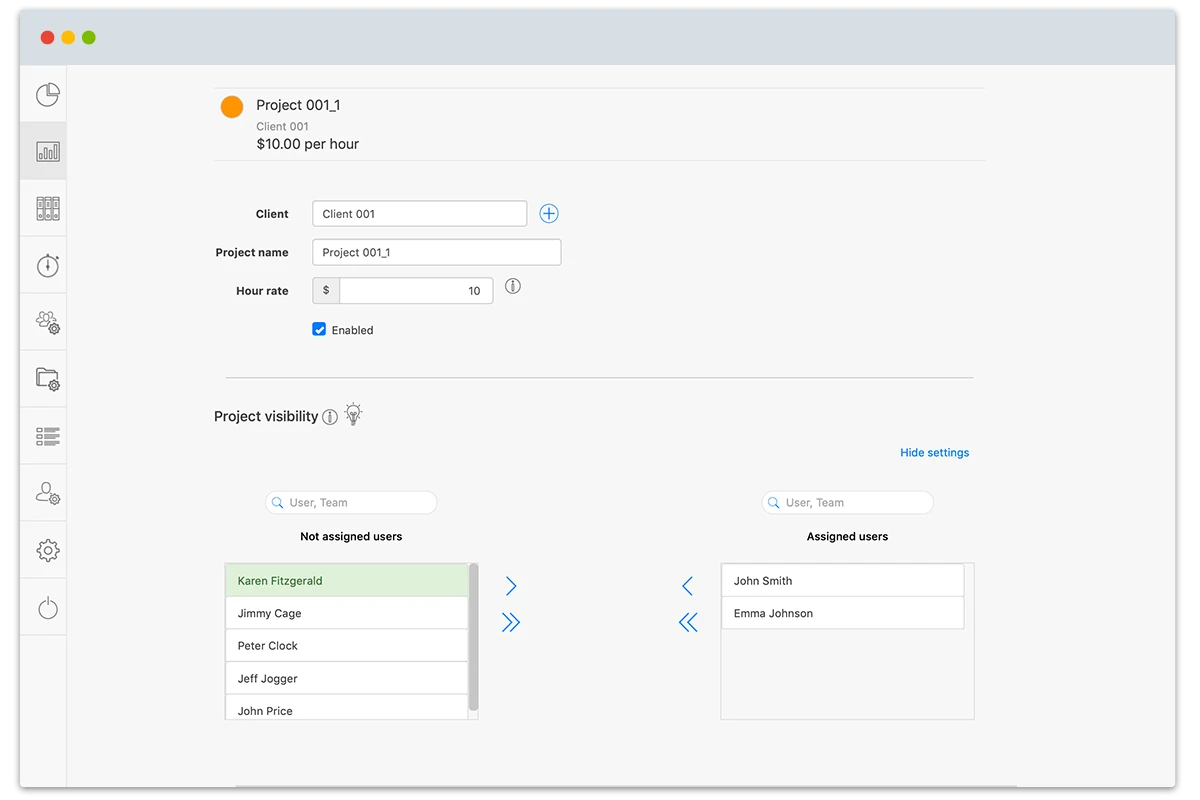The height and width of the screenshot is (800, 1200).
Task: Open the Projects binder icon
Action: point(45,207)
